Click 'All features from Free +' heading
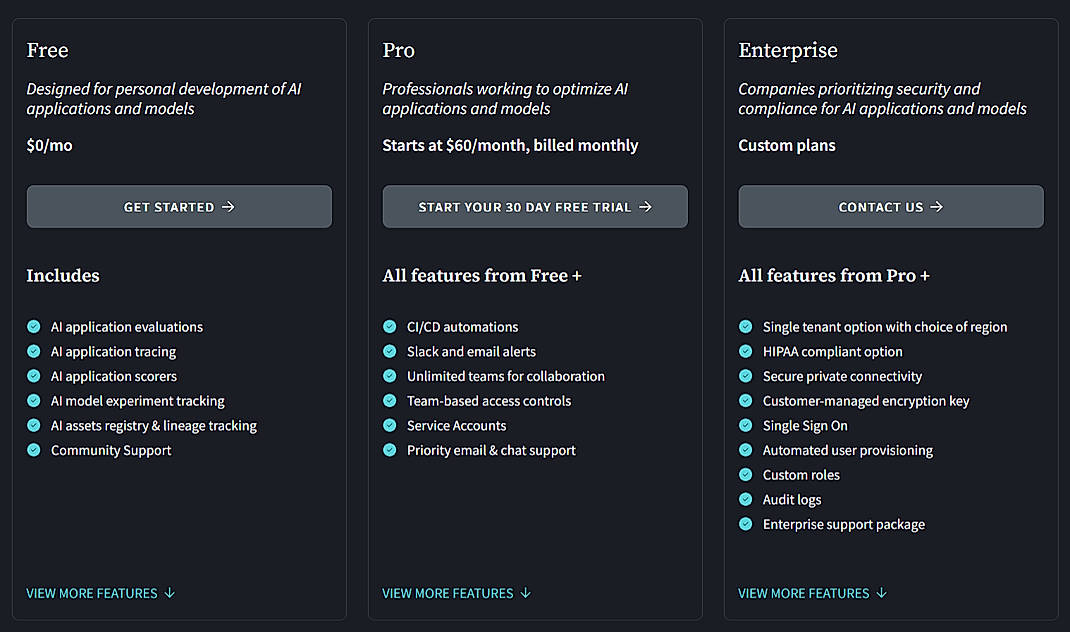The width and height of the screenshot is (1070, 632). 482,275
